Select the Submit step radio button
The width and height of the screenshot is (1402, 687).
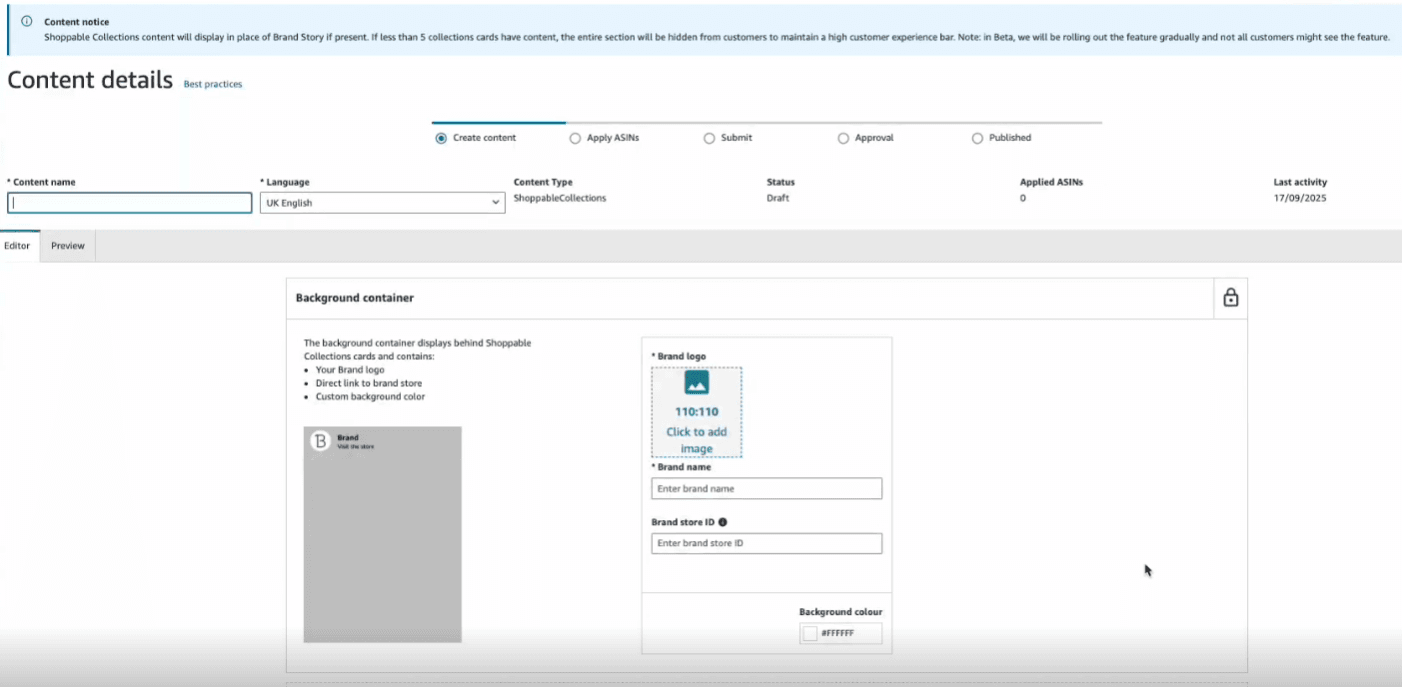(709, 138)
